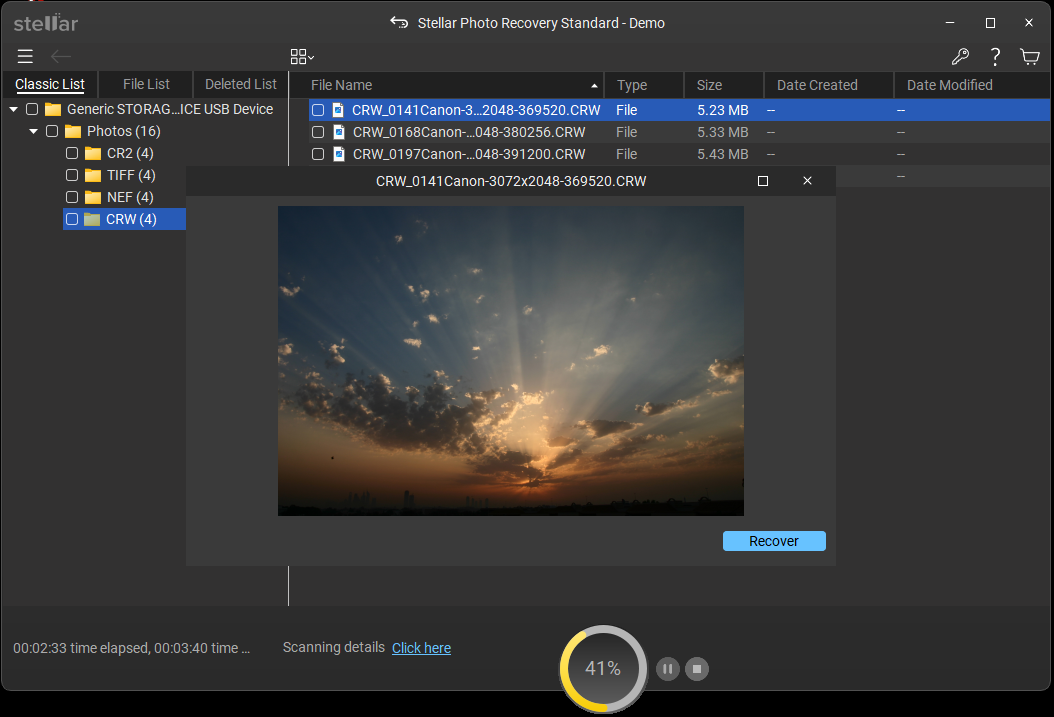Screen dimensions: 1054x717
Task: Collapse the Photos (16) tree node
Action: [x=33, y=131]
